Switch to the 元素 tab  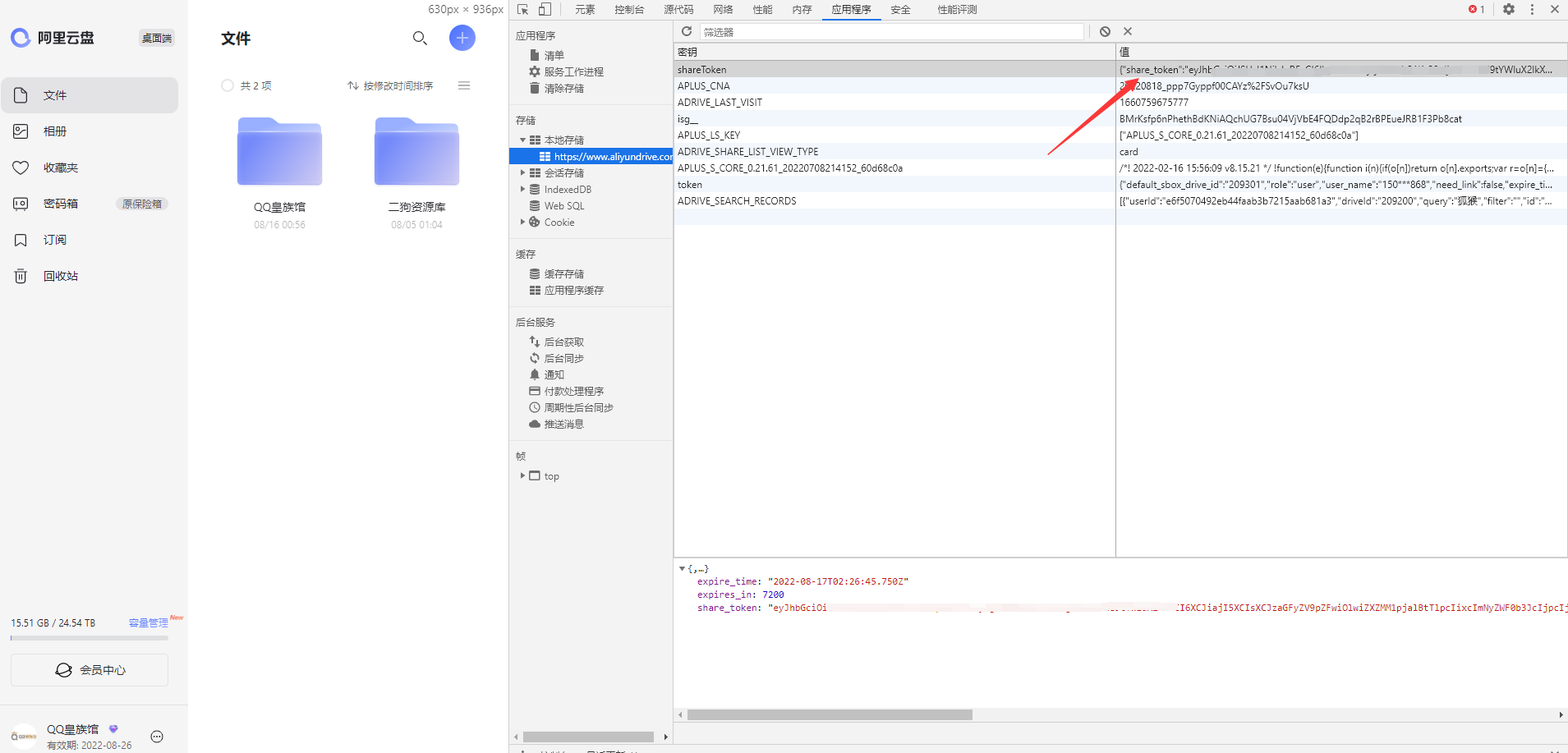click(x=585, y=10)
